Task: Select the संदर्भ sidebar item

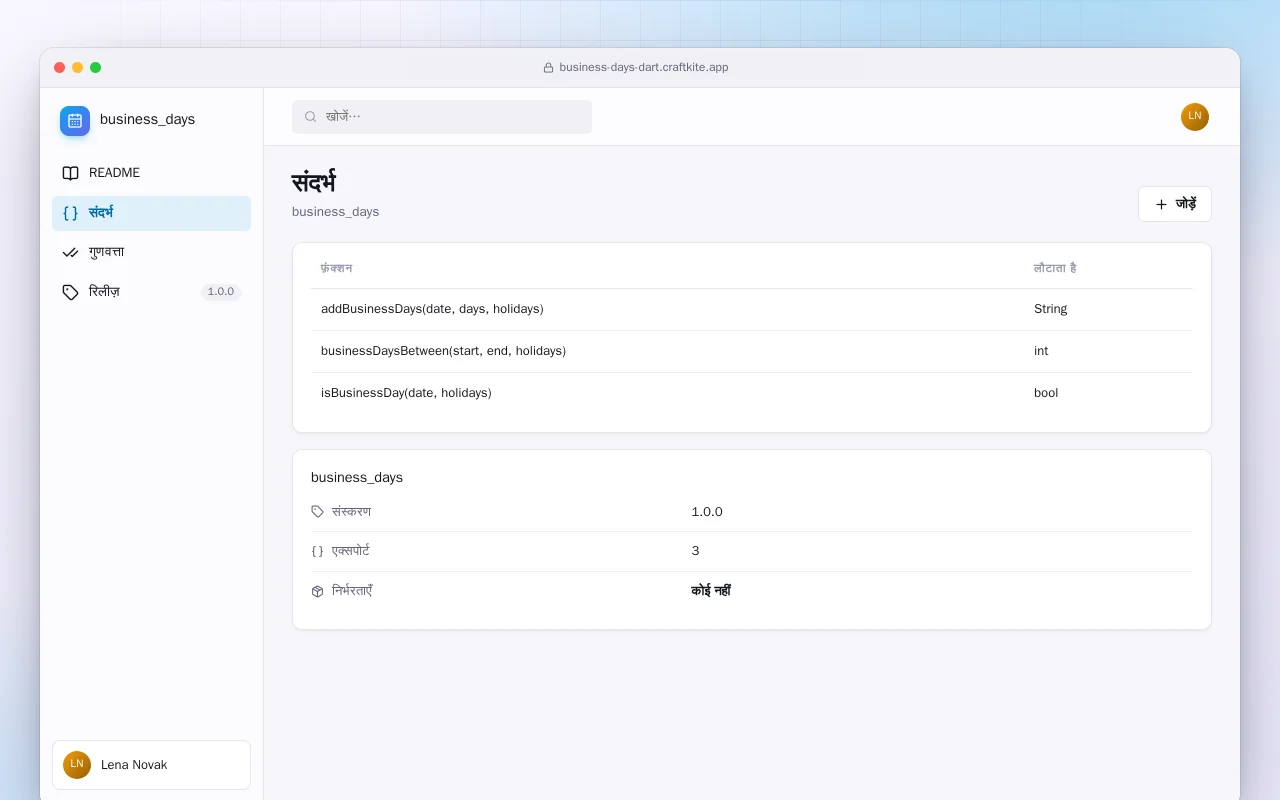Action: point(152,213)
